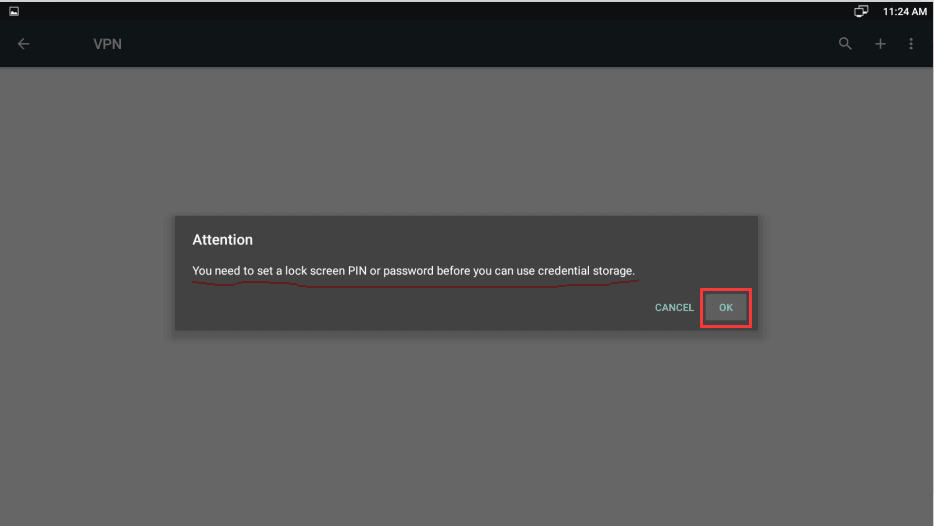The height and width of the screenshot is (526, 934).
Task: Select the CANCEL option left of OK
Action: tap(674, 307)
